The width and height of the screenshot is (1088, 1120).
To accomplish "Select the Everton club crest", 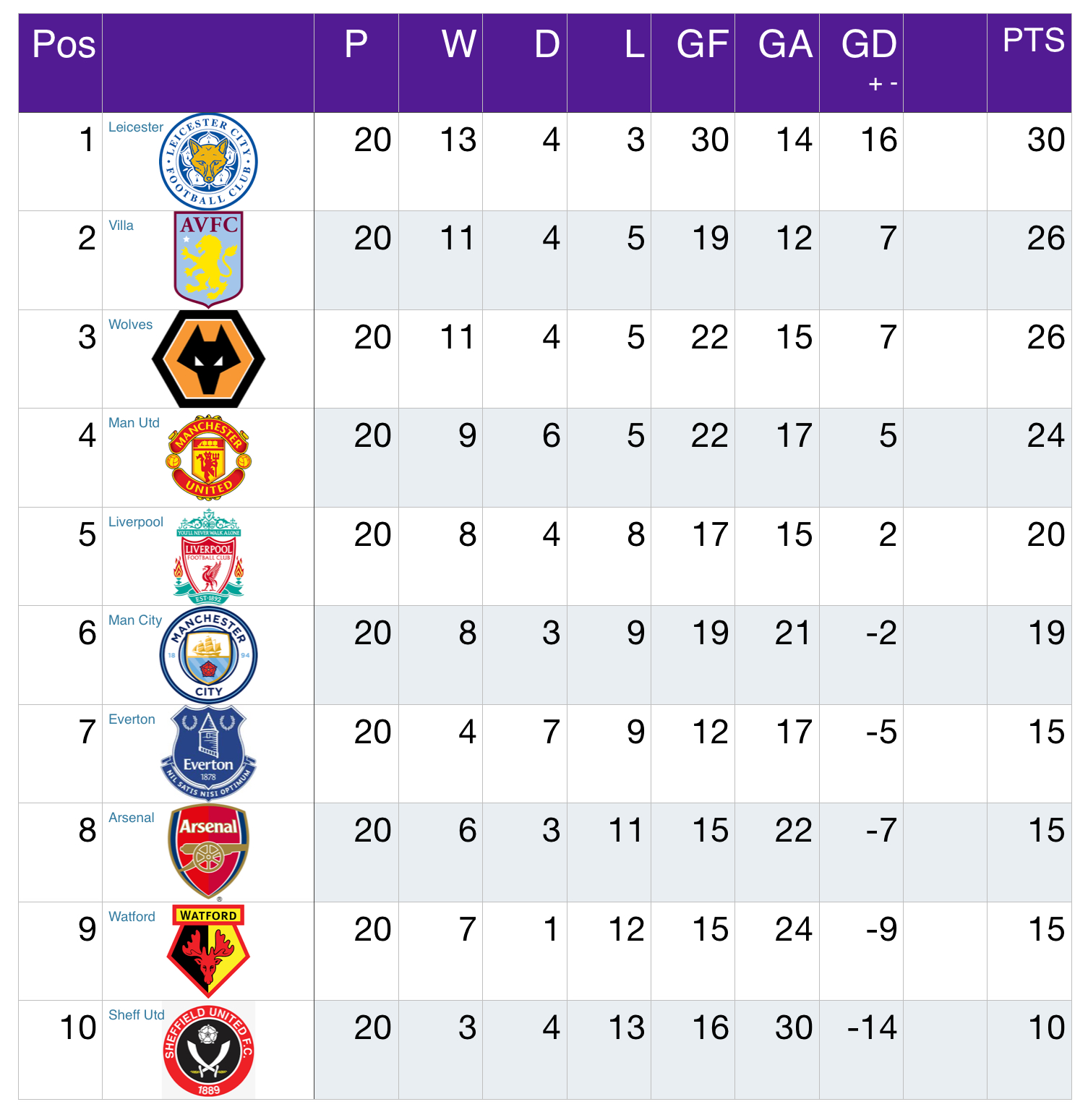I will [208, 753].
